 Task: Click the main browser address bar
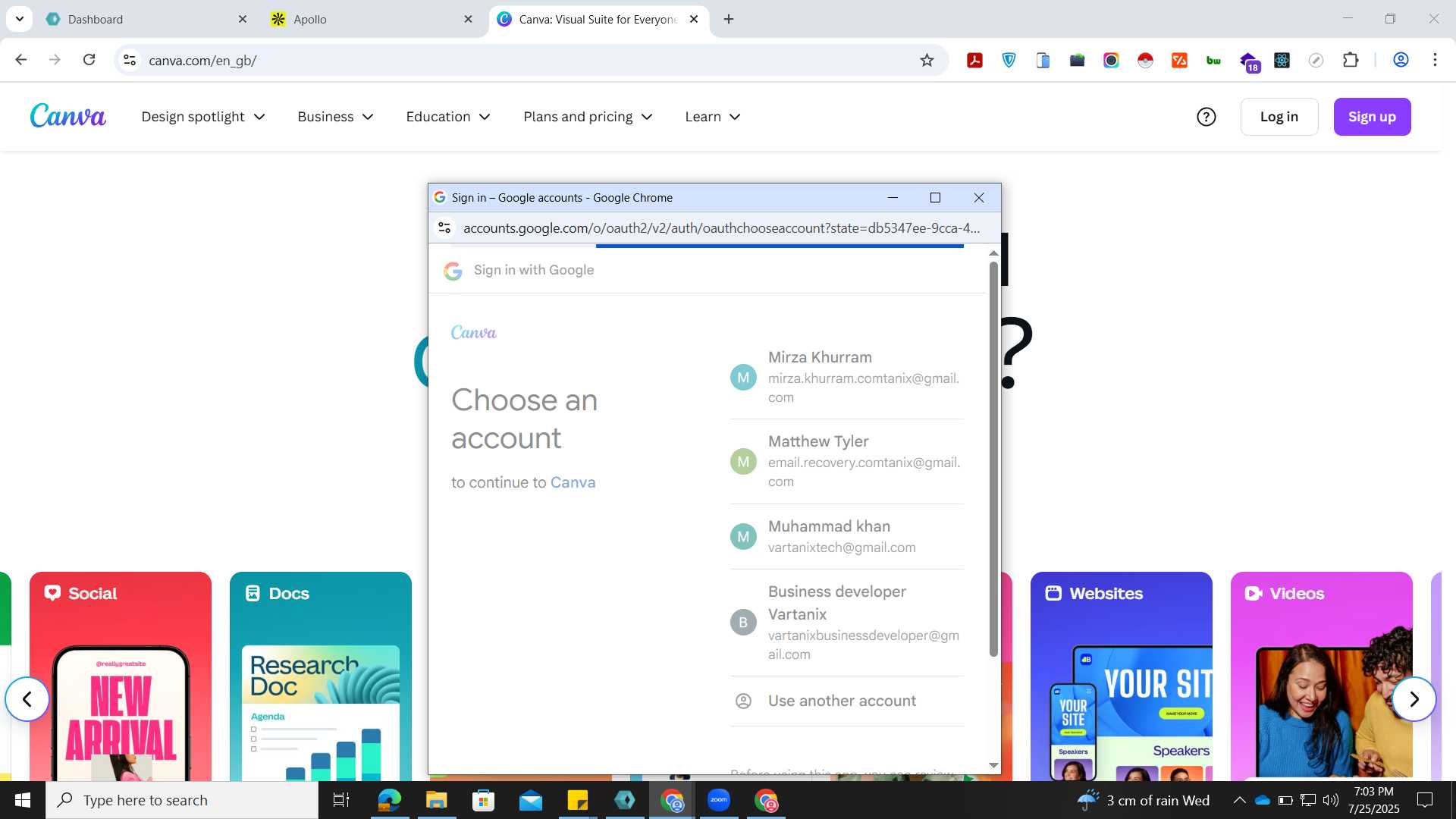pyautogui.click(x=531, y=60)
